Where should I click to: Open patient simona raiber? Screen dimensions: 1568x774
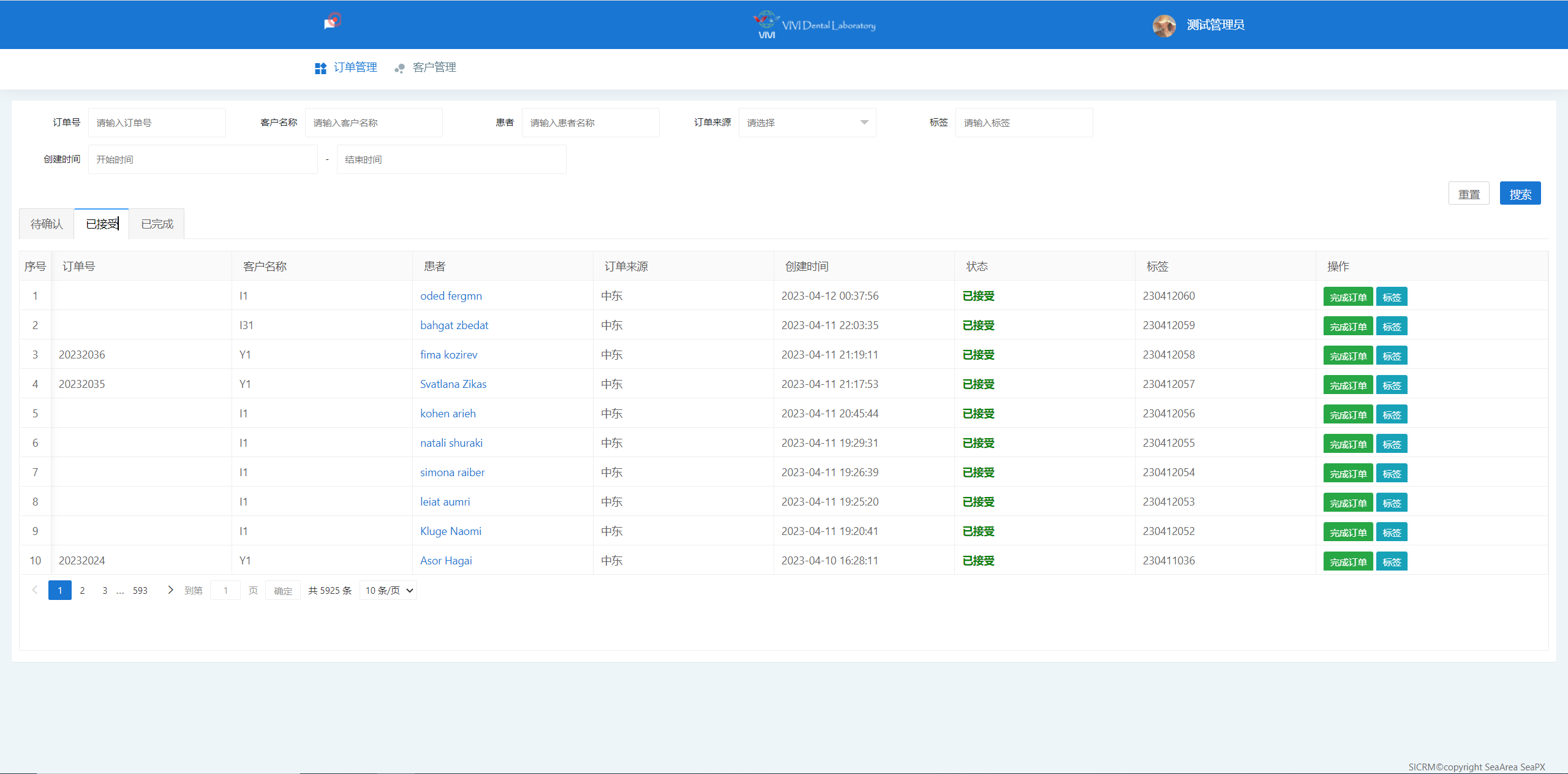pos(452,472)
